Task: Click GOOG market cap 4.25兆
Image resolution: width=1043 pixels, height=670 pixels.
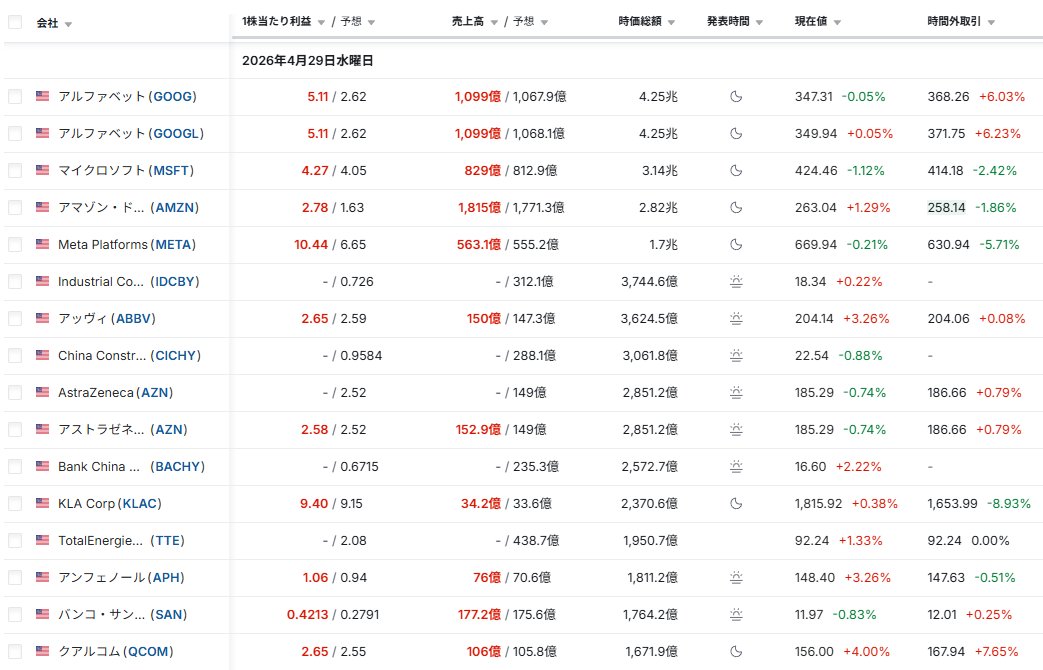Action: click(659, 96)
